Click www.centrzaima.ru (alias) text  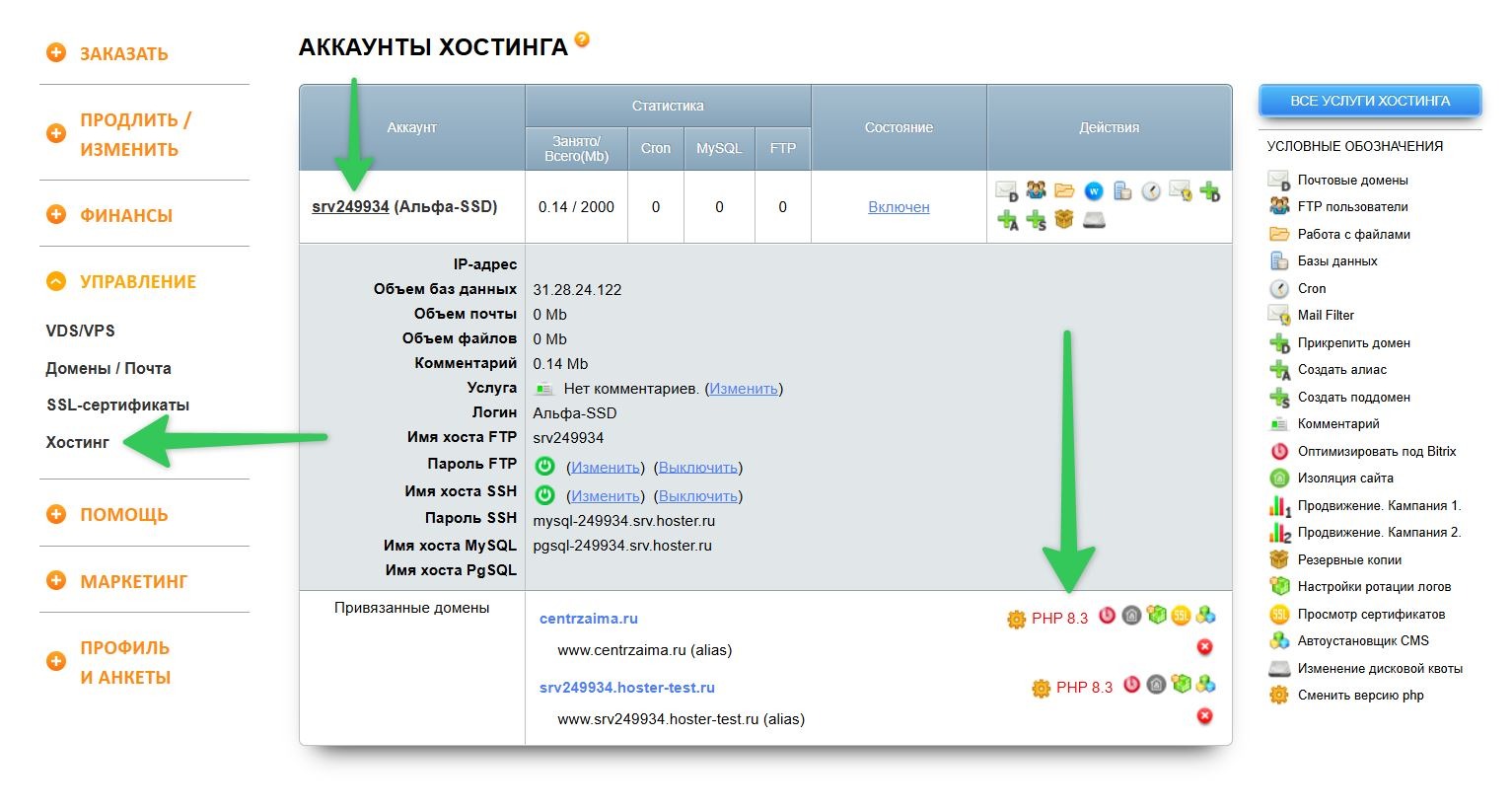[645, 650]
